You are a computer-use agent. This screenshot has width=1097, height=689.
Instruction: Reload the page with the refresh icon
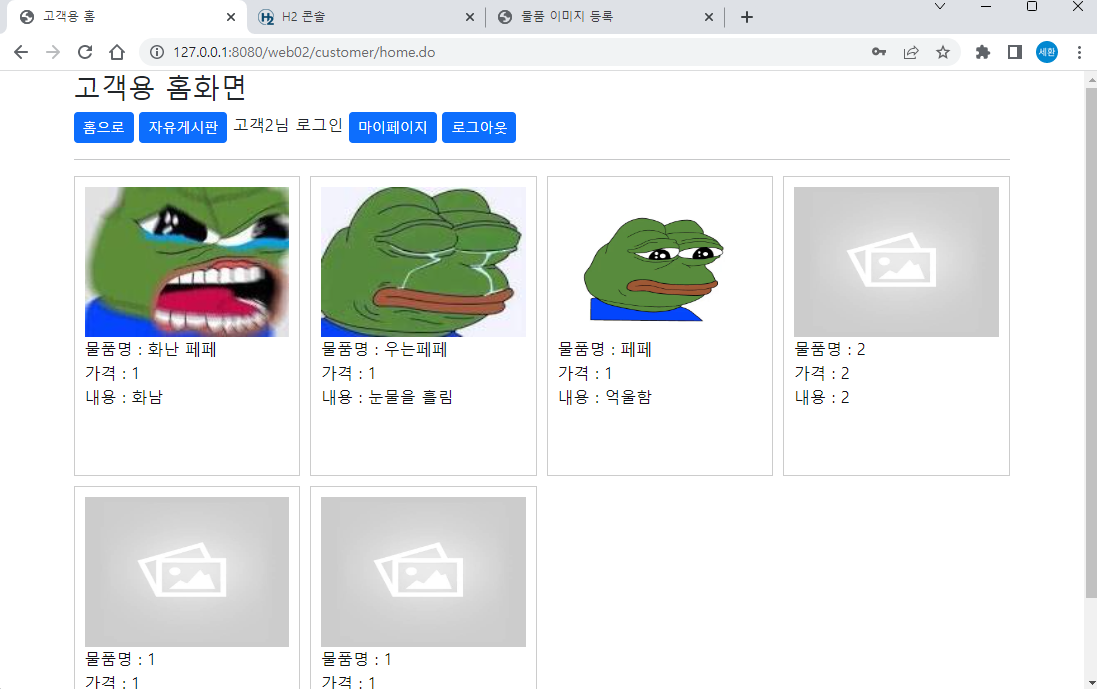tap(85, 52)
